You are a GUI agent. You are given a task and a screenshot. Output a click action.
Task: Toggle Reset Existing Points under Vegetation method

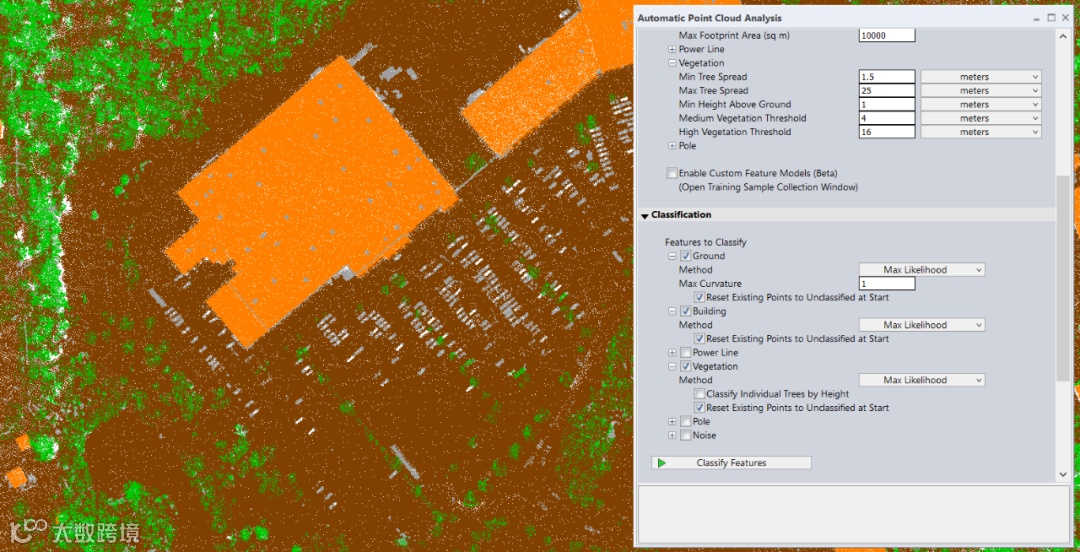pyautogui.click(x=699, y=407)
